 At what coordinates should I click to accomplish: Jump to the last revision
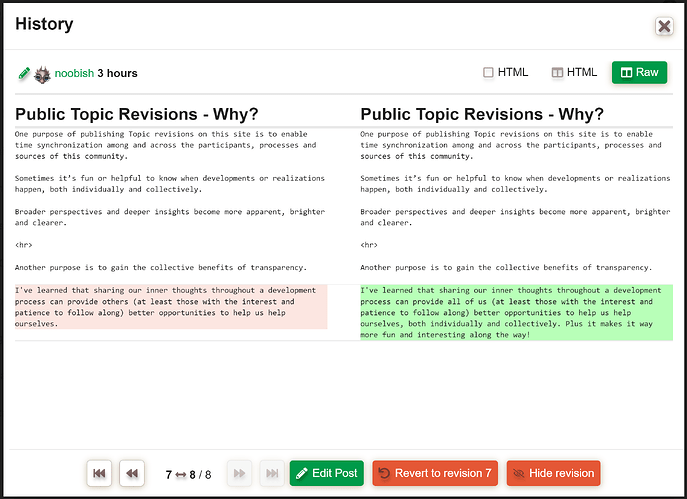272,473
